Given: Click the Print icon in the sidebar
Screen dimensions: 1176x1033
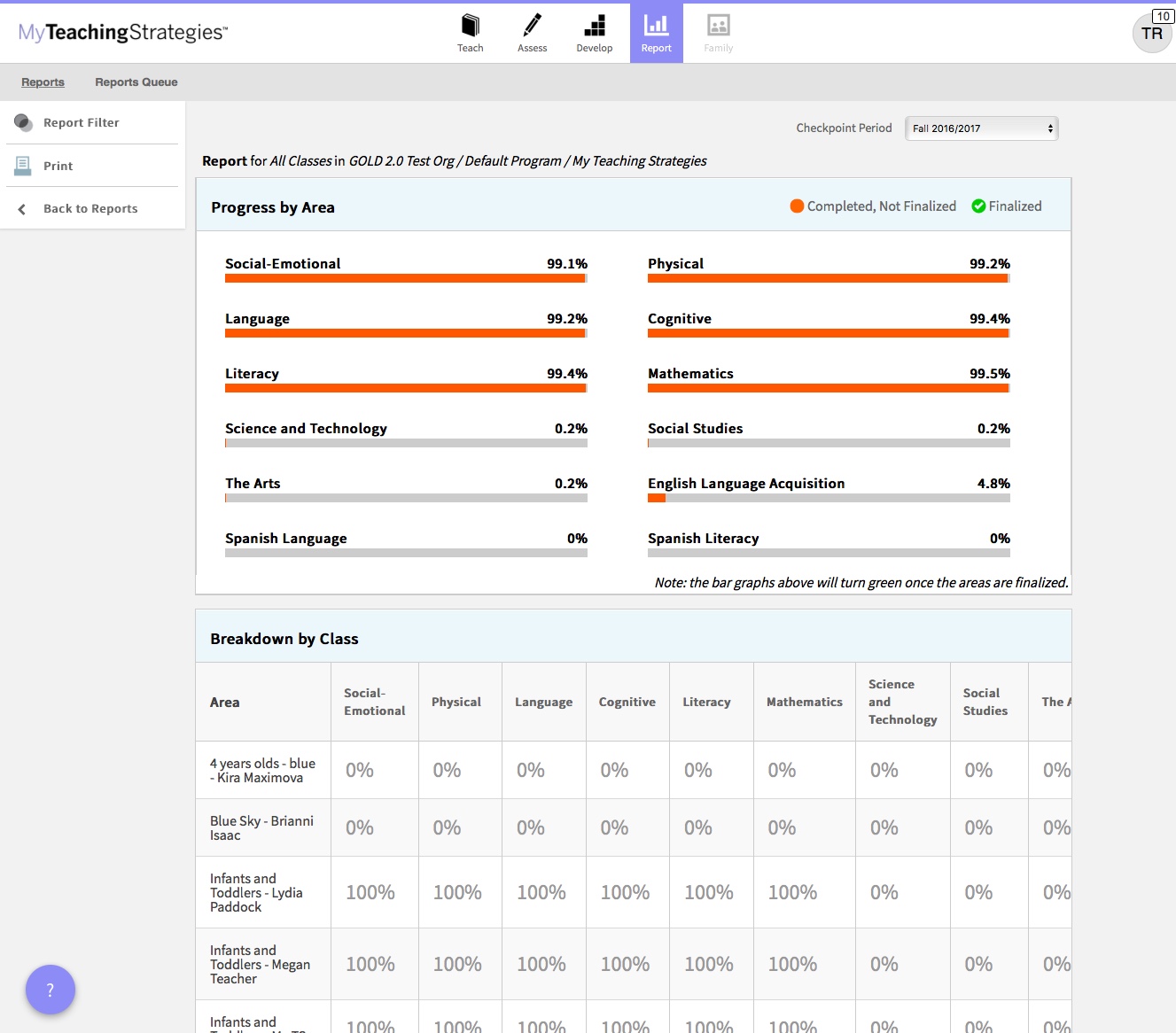Looking at the screenshot, I should [x=22, y=165].
